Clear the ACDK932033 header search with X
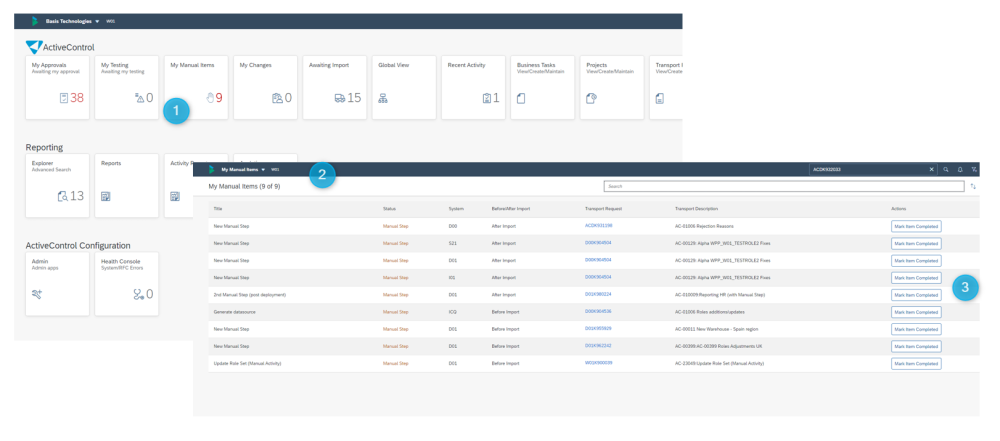This screenshot has height=441, width=1000. [931, 170]
